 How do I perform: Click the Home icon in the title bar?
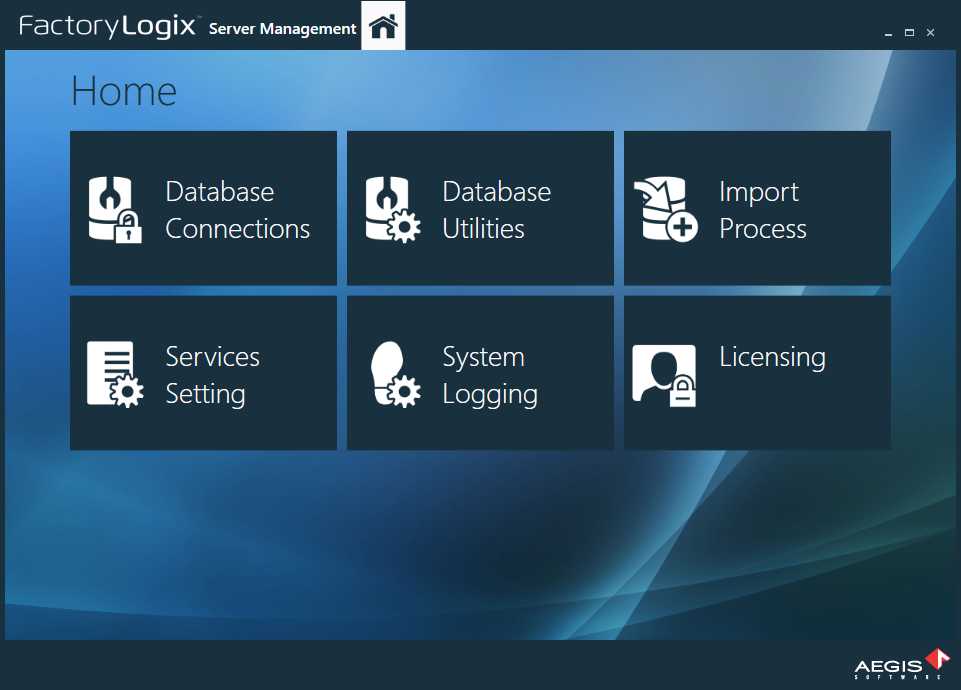click(383, 24)
